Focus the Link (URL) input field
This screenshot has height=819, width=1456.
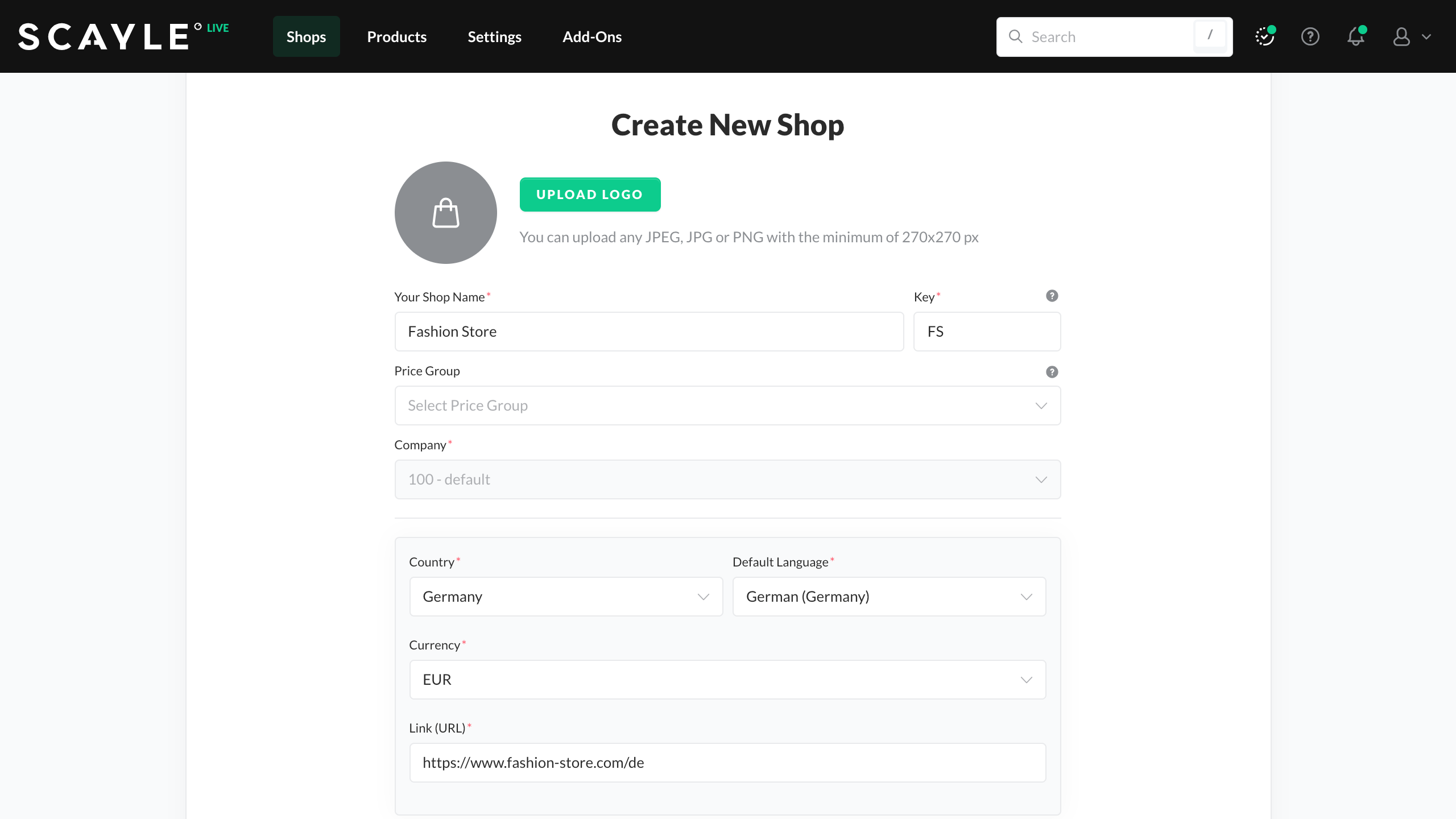[727, 763]
